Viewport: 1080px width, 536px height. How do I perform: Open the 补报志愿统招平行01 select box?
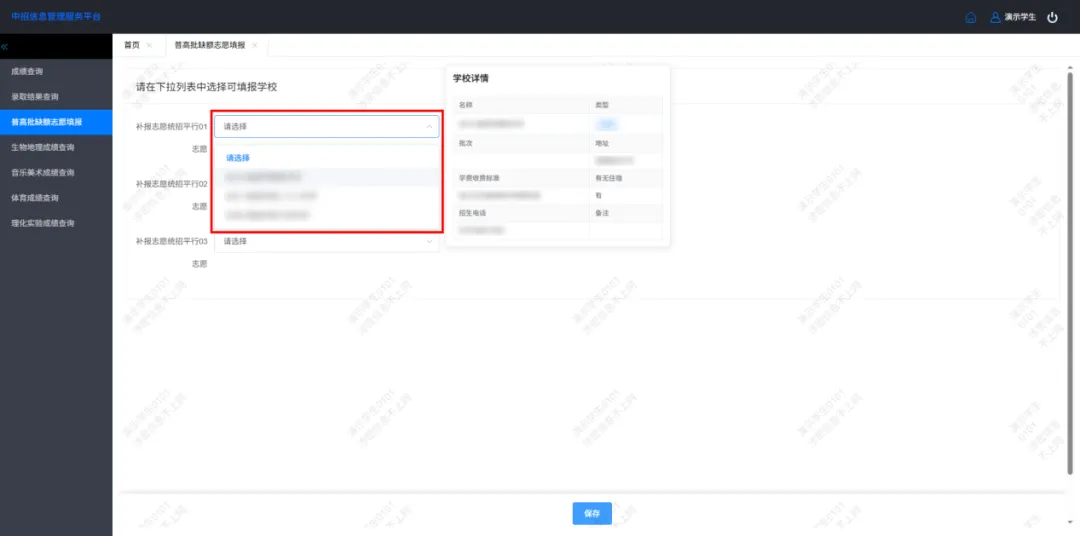point(326,127)
